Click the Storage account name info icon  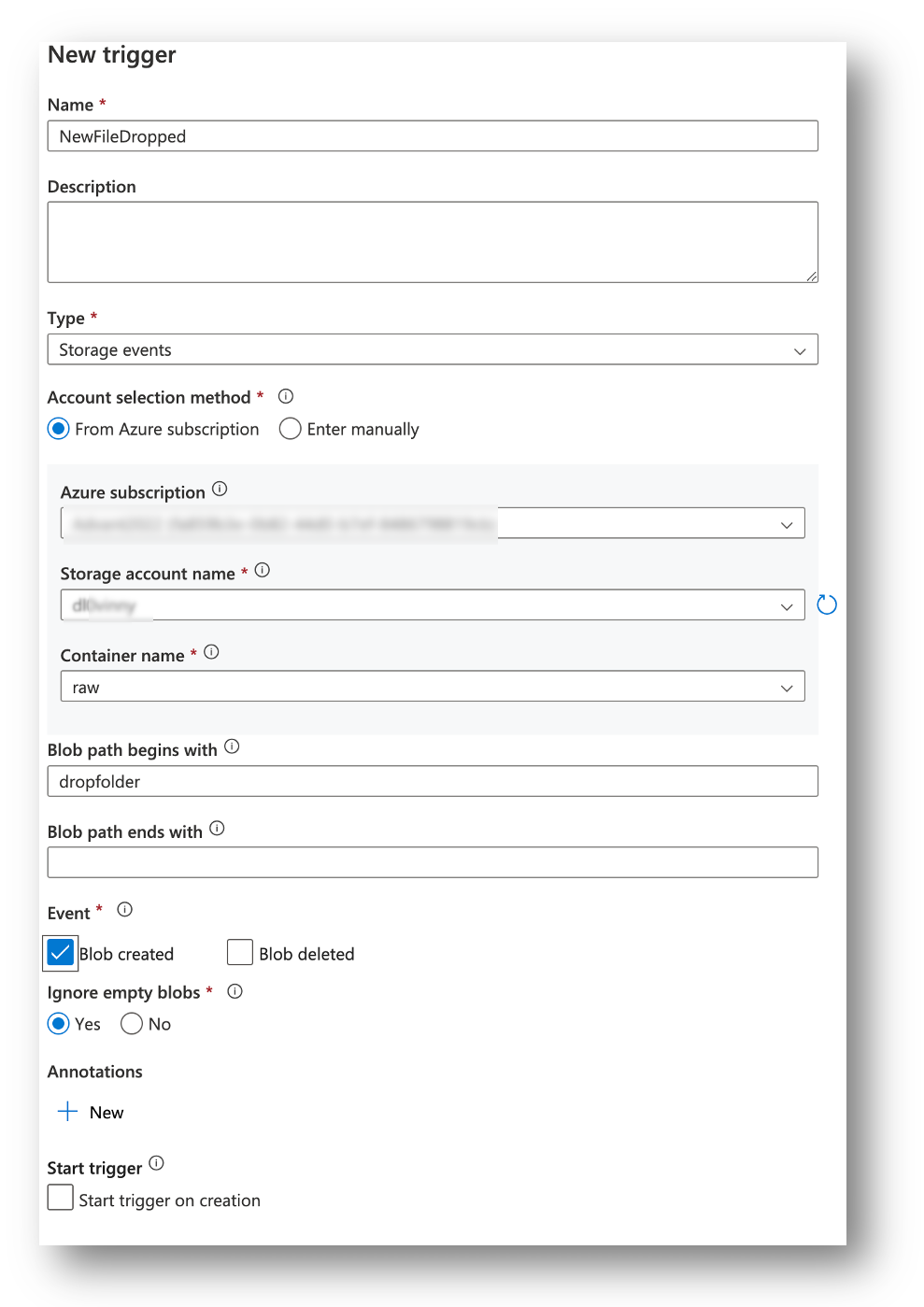click(x=263, y=570)
